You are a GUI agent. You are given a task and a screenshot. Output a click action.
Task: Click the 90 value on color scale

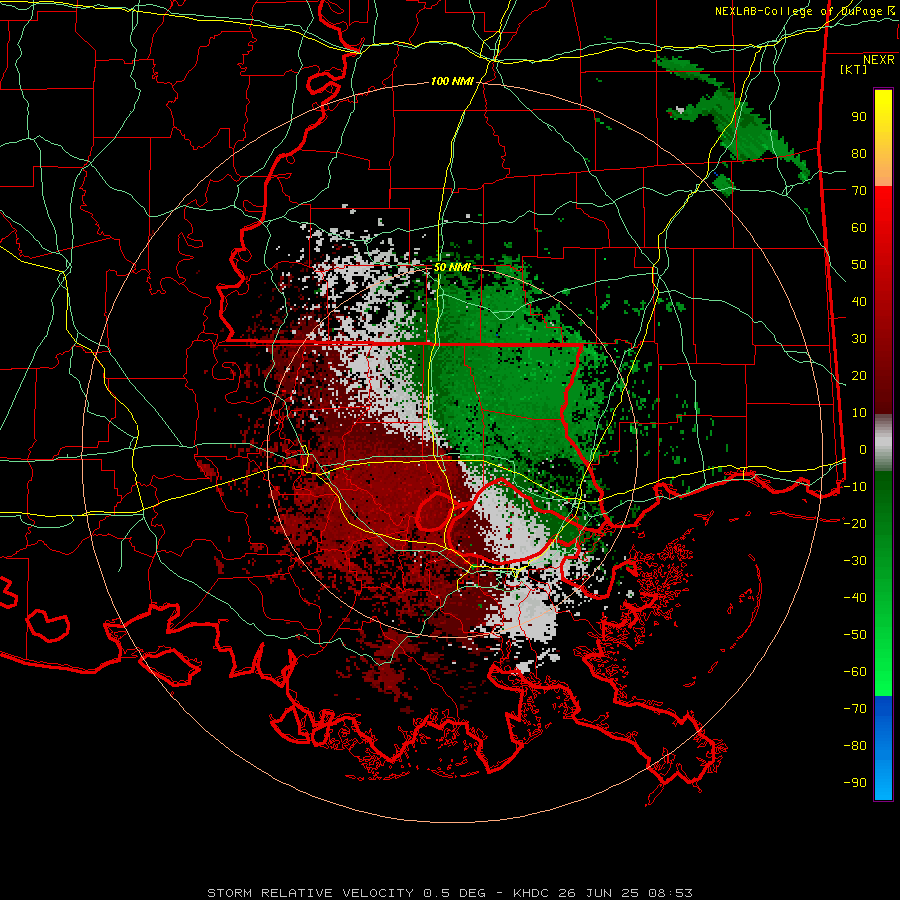859,117
